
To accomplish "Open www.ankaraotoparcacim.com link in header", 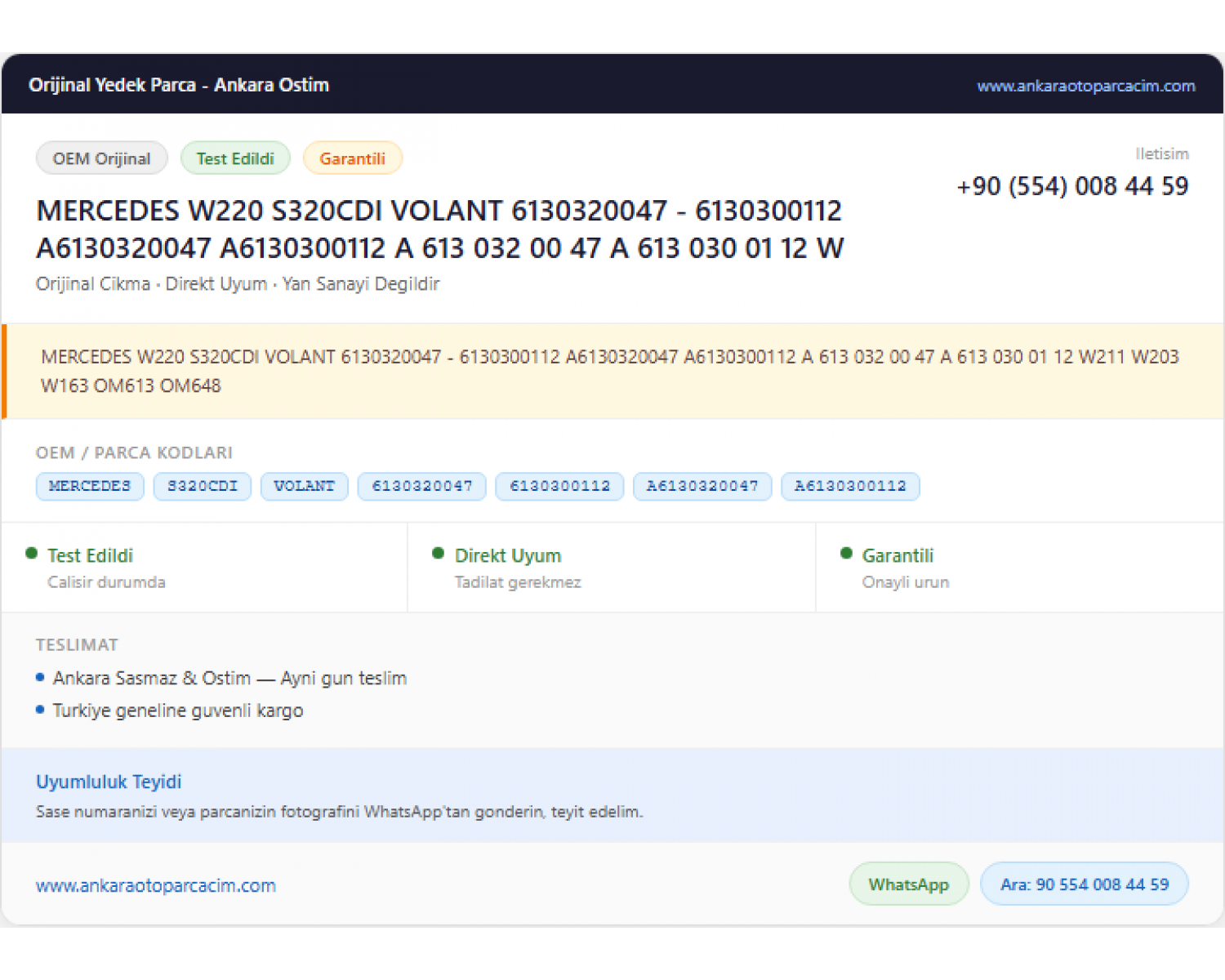I will (x=1086, y=86).
